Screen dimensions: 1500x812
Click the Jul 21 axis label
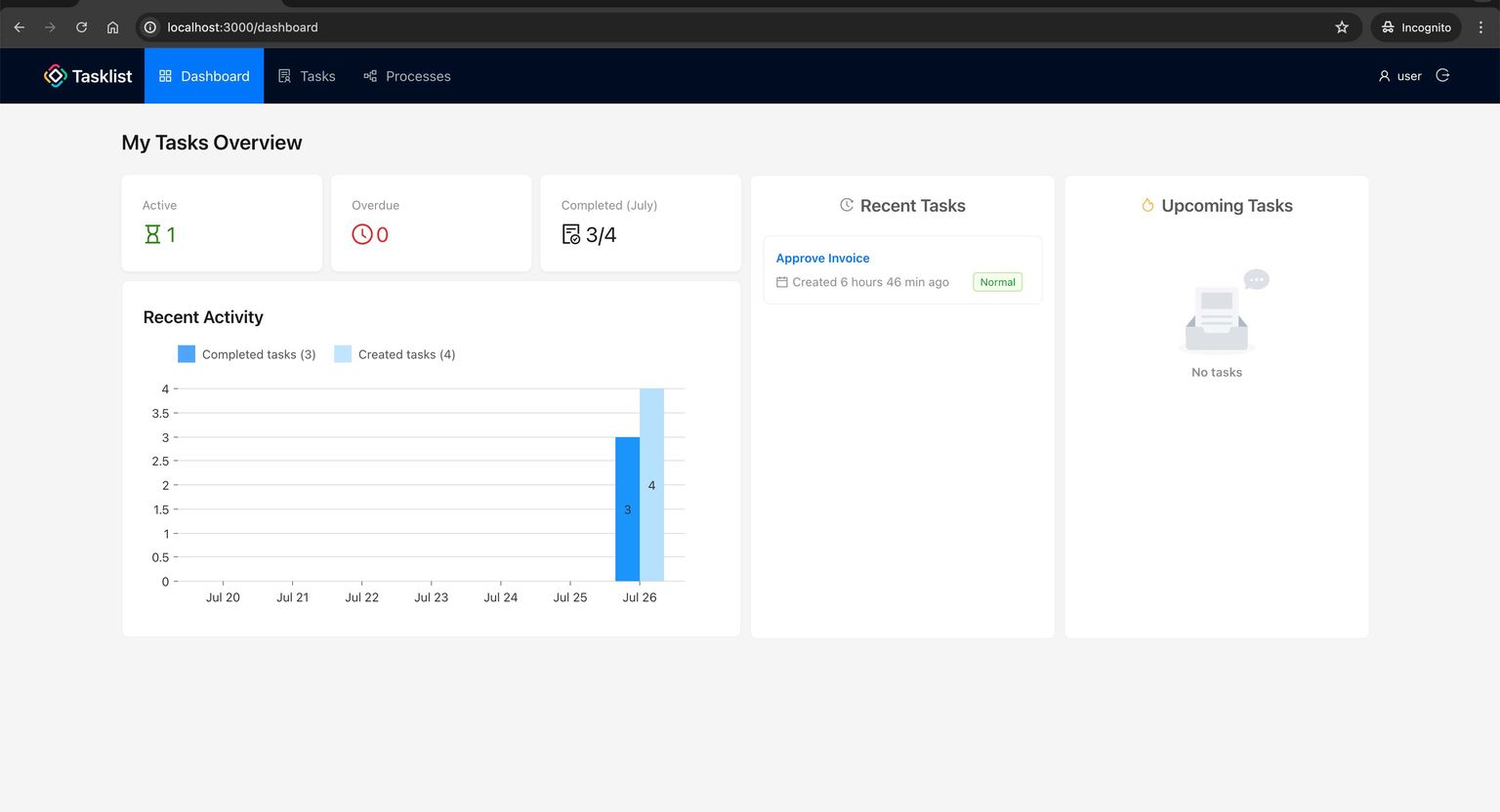292,597
